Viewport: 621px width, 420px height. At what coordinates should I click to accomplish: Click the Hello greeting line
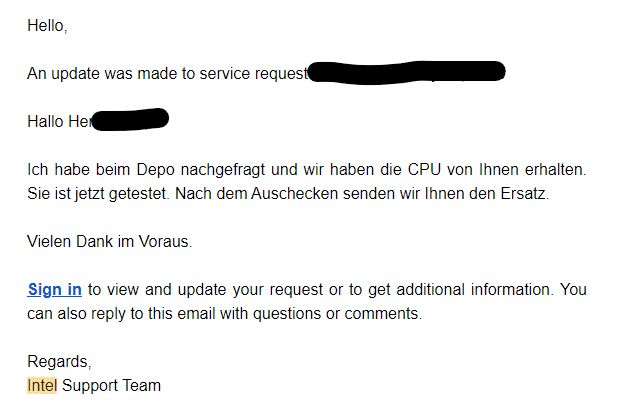click(47, 26)
